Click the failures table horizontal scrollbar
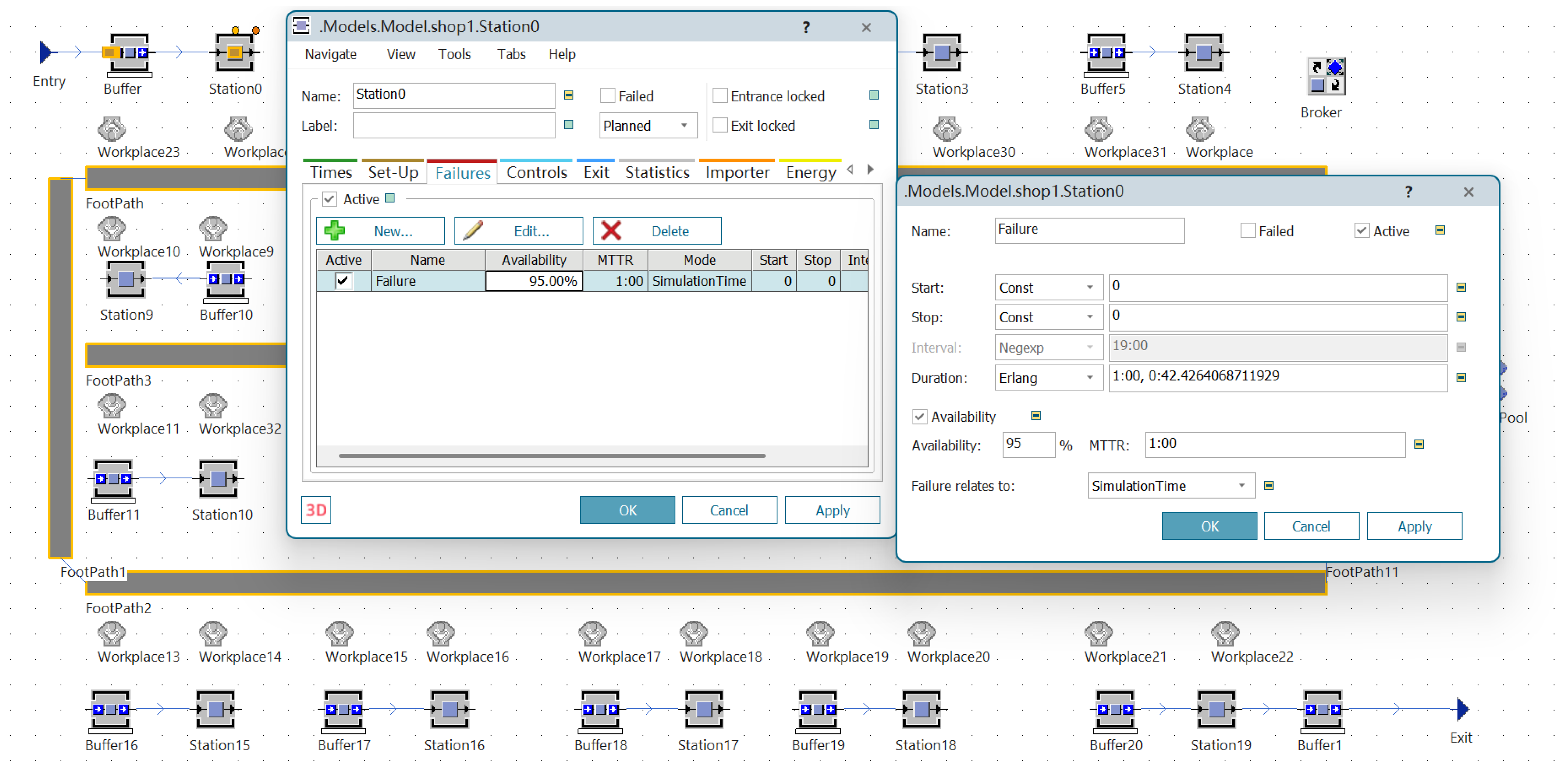Screen dimensions: 1568x773 (x=551, y=455)
